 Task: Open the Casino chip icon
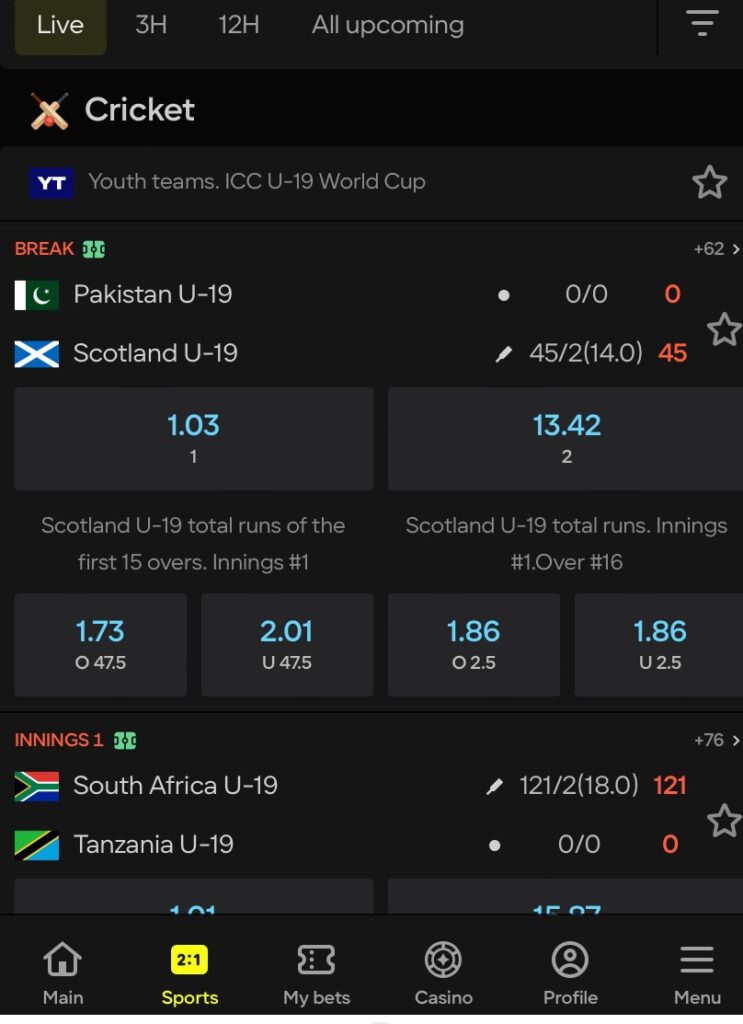pos(443,972)
